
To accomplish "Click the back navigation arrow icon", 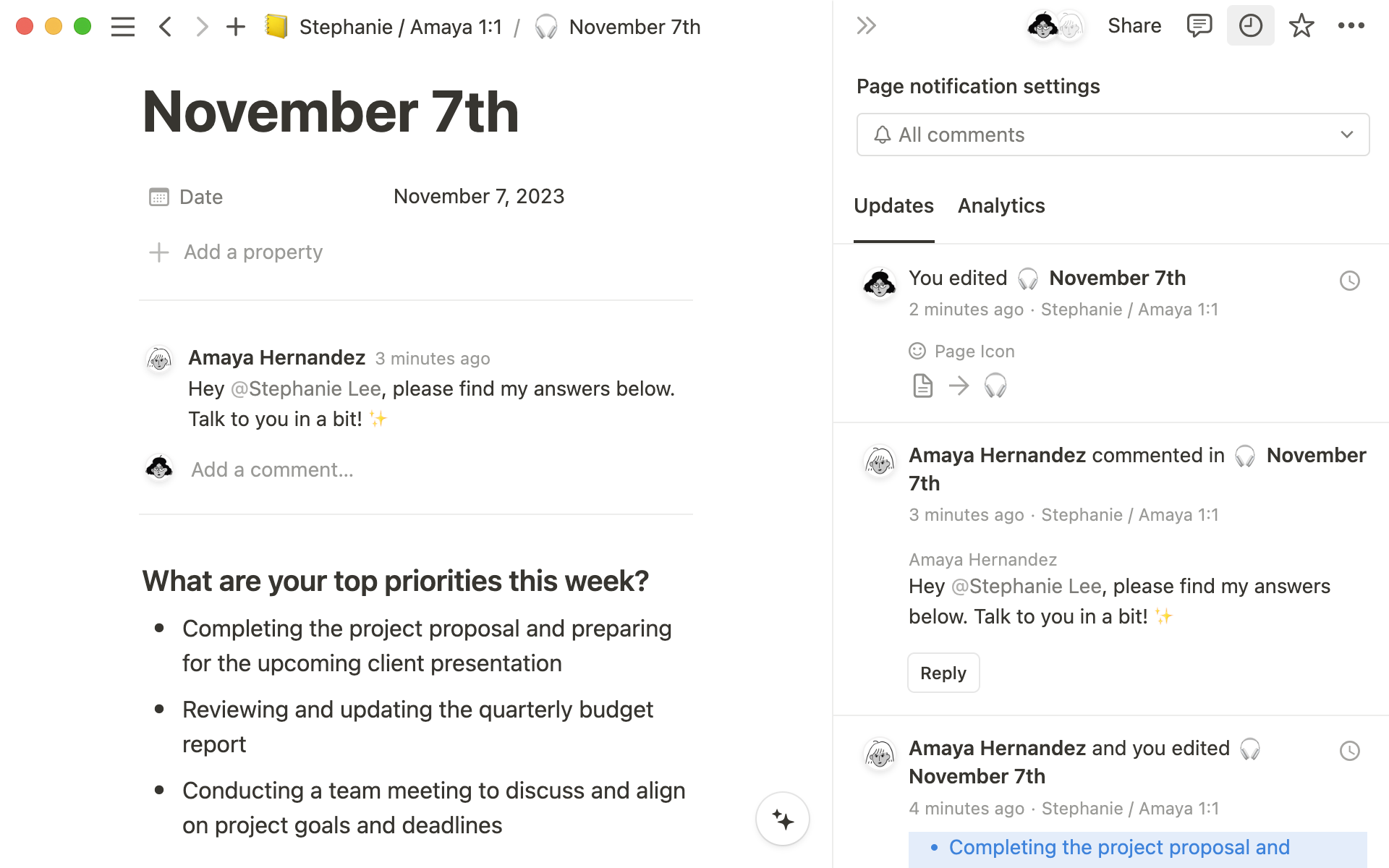I will [165, 27].
